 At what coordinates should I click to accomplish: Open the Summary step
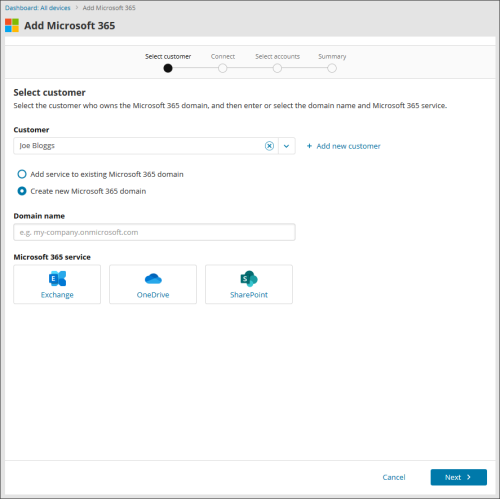pos(332,68)
